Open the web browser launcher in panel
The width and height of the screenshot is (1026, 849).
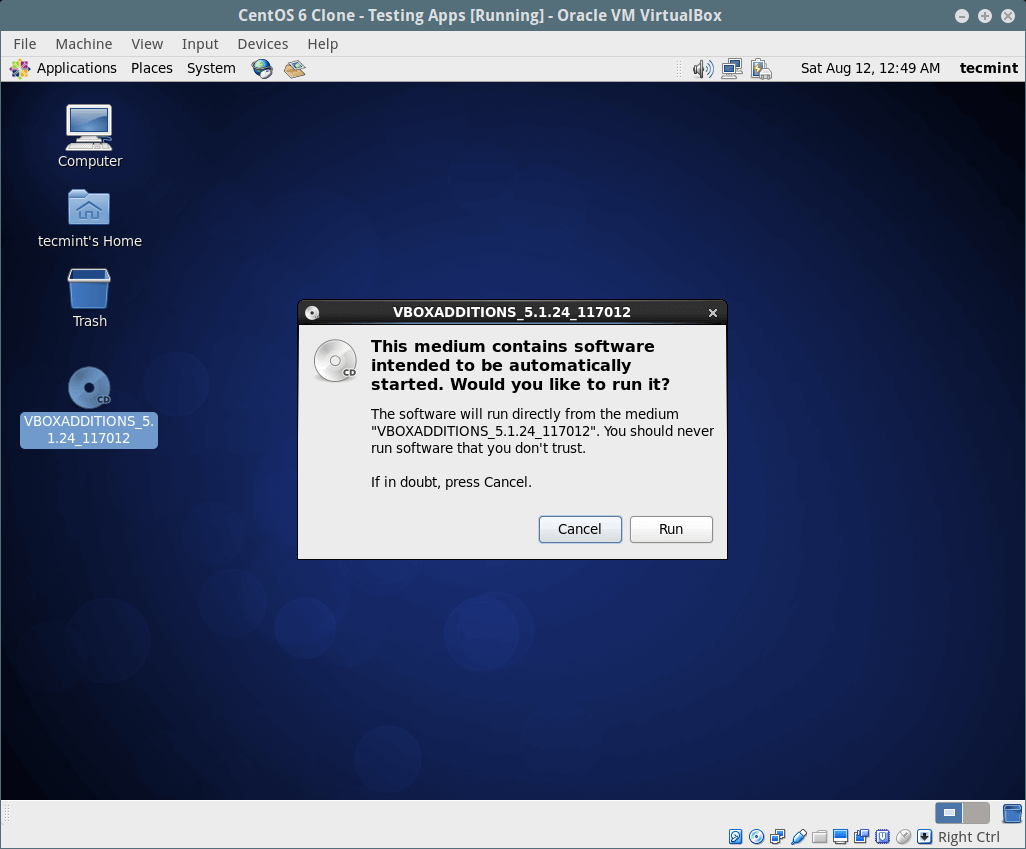[x=262, y=68]
